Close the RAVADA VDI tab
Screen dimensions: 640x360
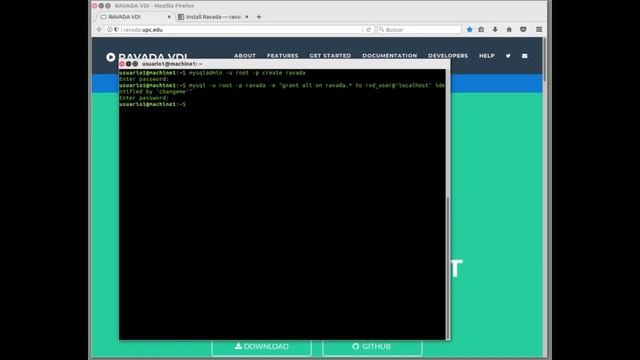point(169,17)
